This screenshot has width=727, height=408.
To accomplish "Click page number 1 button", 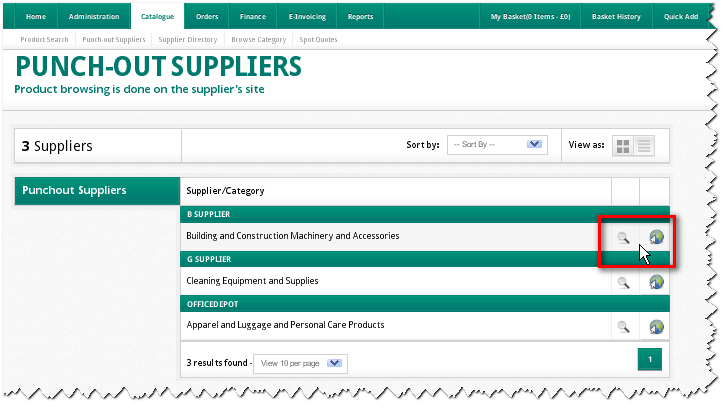I will 649,359.
